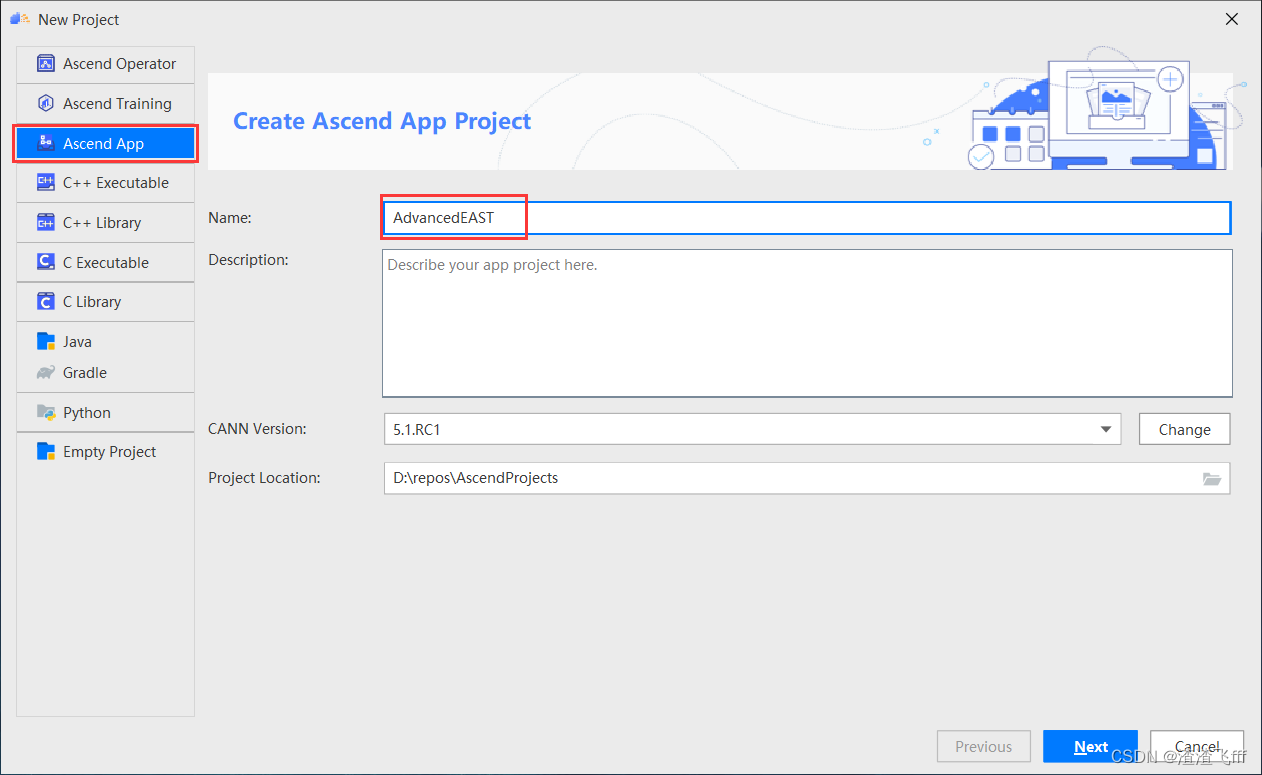Choose the Empty Project icon
Viewport: 1262px width, 775px height.
45,452
